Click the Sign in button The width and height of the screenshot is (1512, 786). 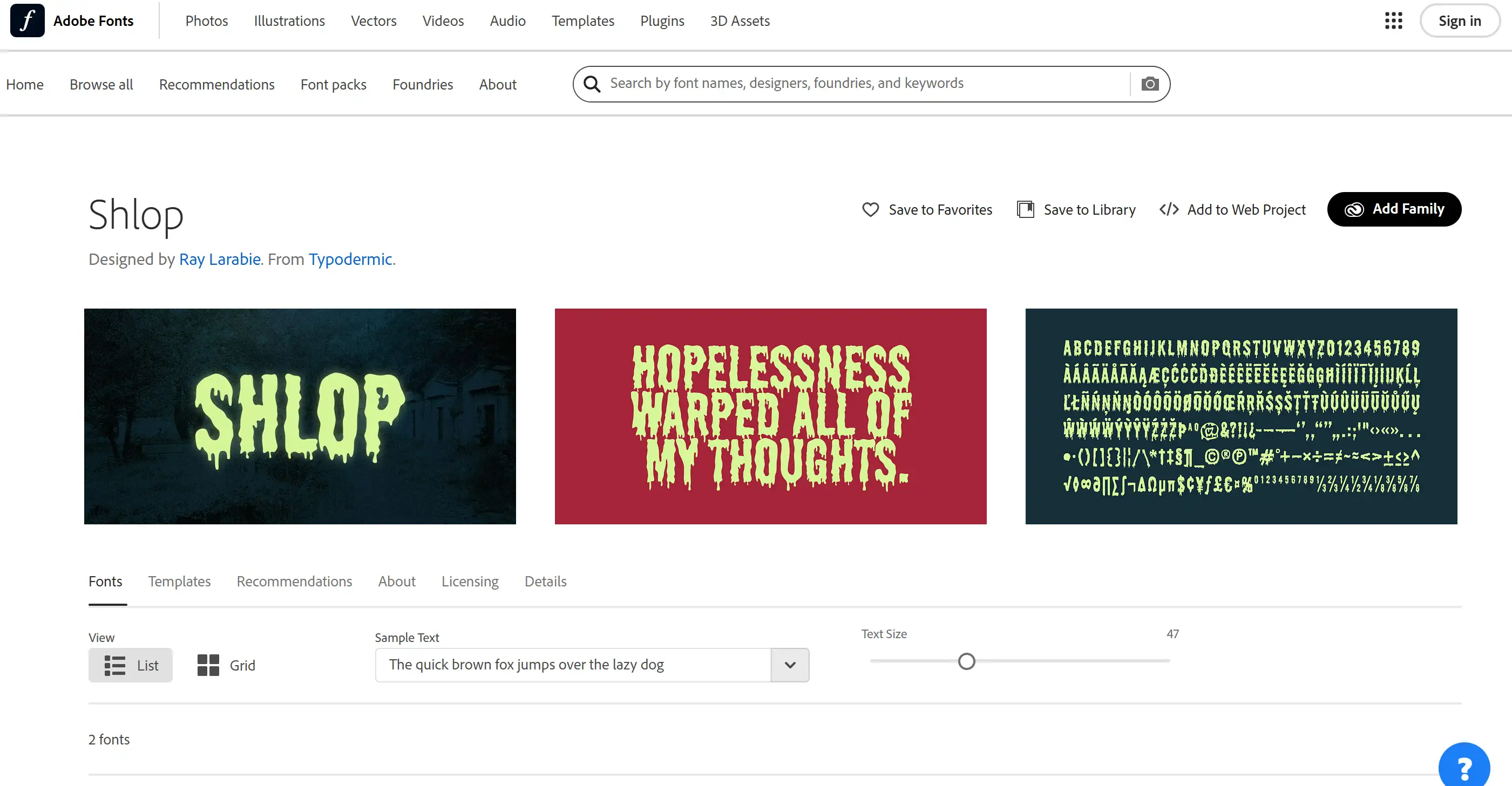[1459, 20]
